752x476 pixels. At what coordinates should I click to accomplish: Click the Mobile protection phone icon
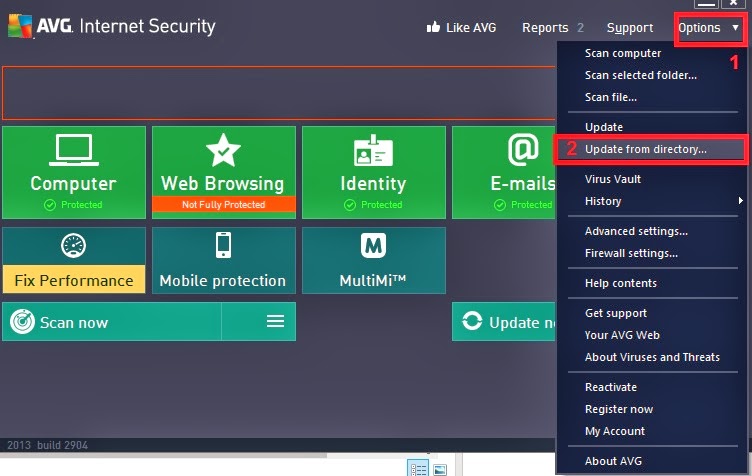223,245
